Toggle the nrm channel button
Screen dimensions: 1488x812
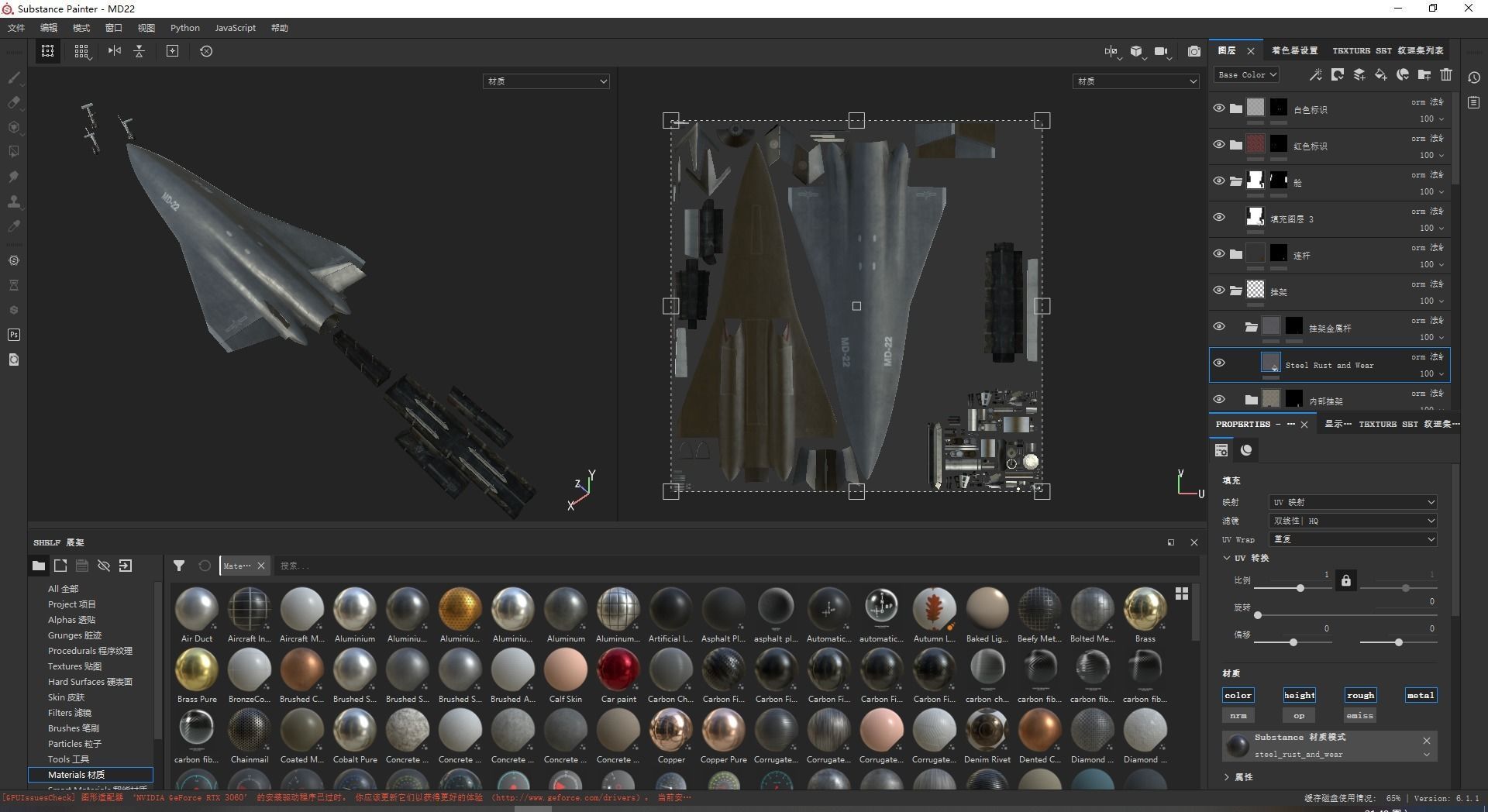tap(1238, 715)
